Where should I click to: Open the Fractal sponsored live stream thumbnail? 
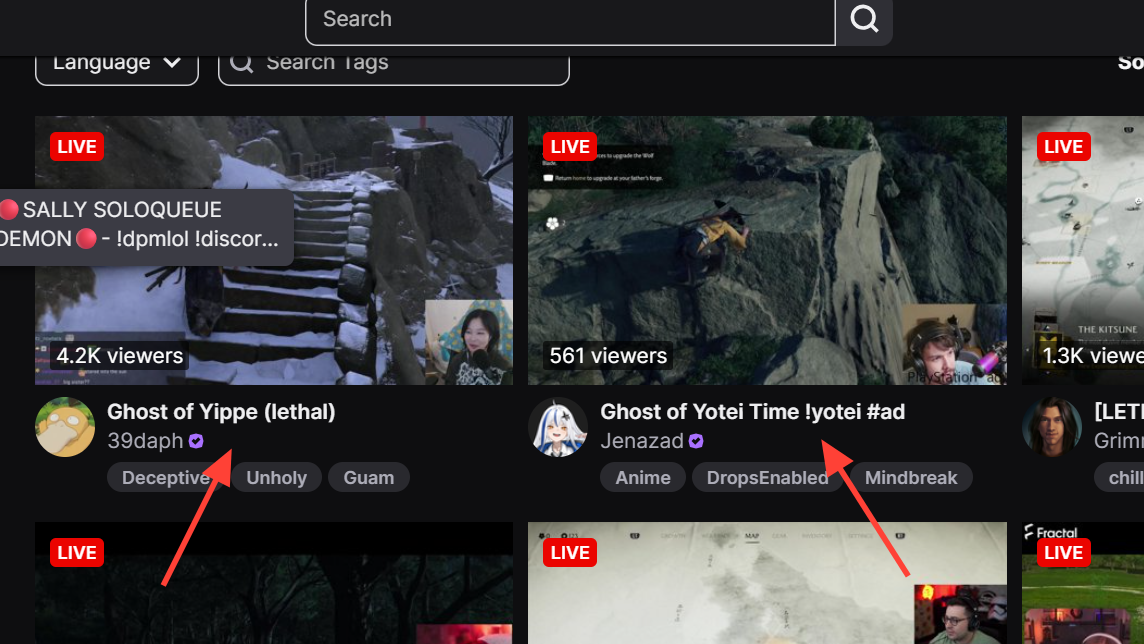point(1083,583)
